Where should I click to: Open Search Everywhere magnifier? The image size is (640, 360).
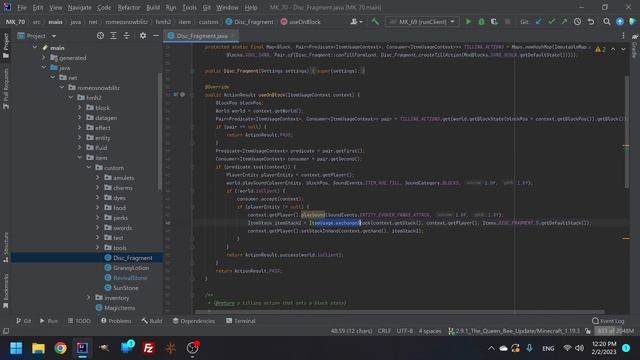click(607, 22)
